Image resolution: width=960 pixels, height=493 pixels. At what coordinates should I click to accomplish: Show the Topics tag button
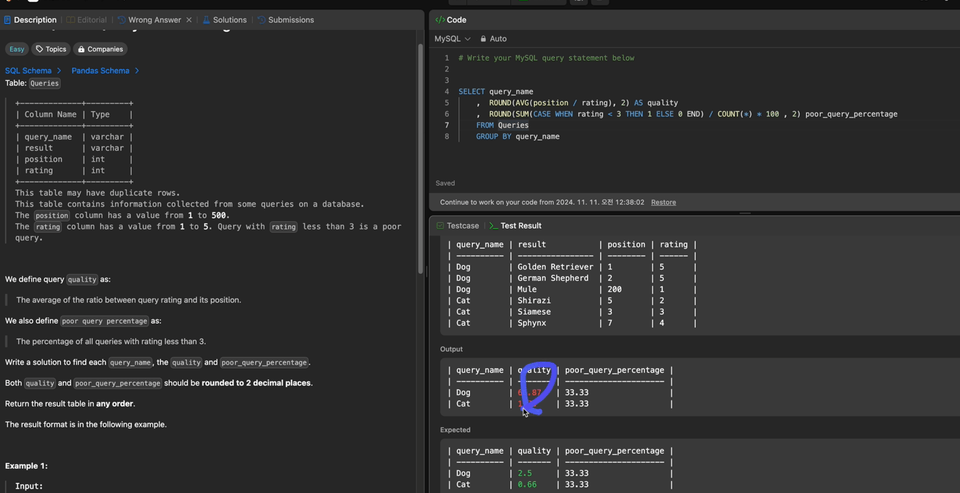pyautogui.click(x=51, y=49)
